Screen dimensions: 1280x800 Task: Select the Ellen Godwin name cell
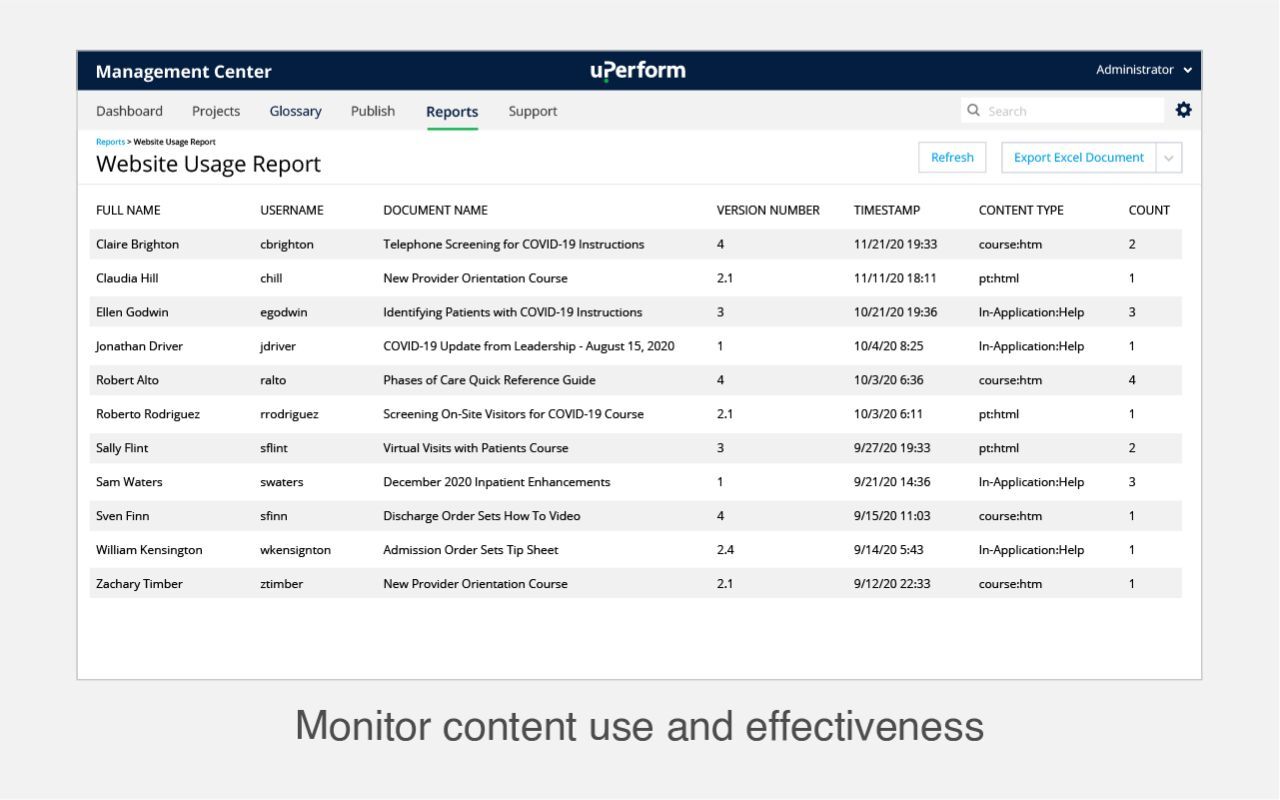pos(132,312)
